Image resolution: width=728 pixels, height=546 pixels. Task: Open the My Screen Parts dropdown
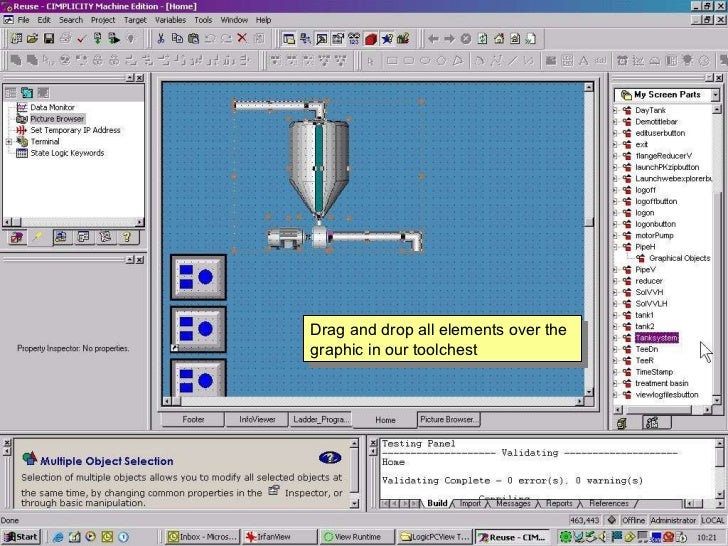coord(715,95)
